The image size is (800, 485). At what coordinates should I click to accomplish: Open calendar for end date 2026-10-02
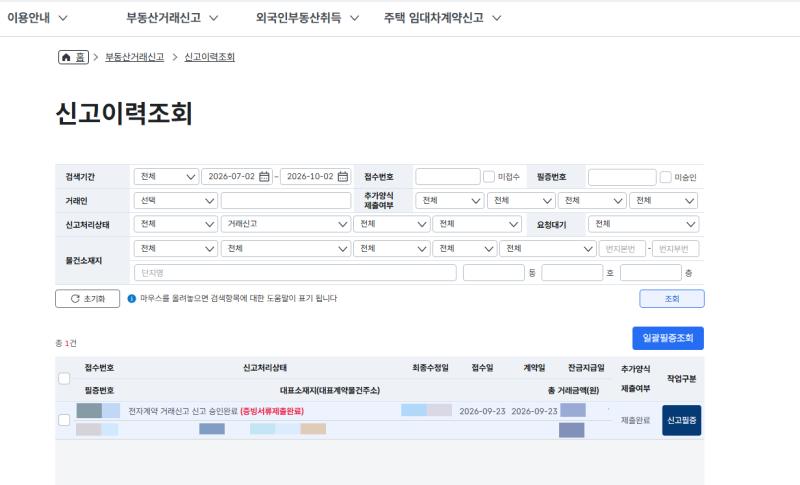click(343, 176)
